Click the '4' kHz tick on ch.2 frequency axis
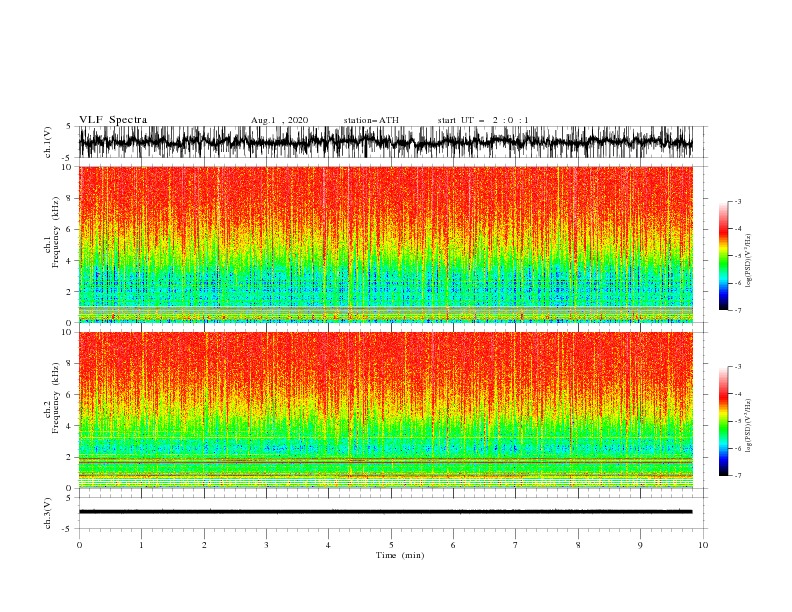This screenshot has width=792, height=612. coord(70,426)
